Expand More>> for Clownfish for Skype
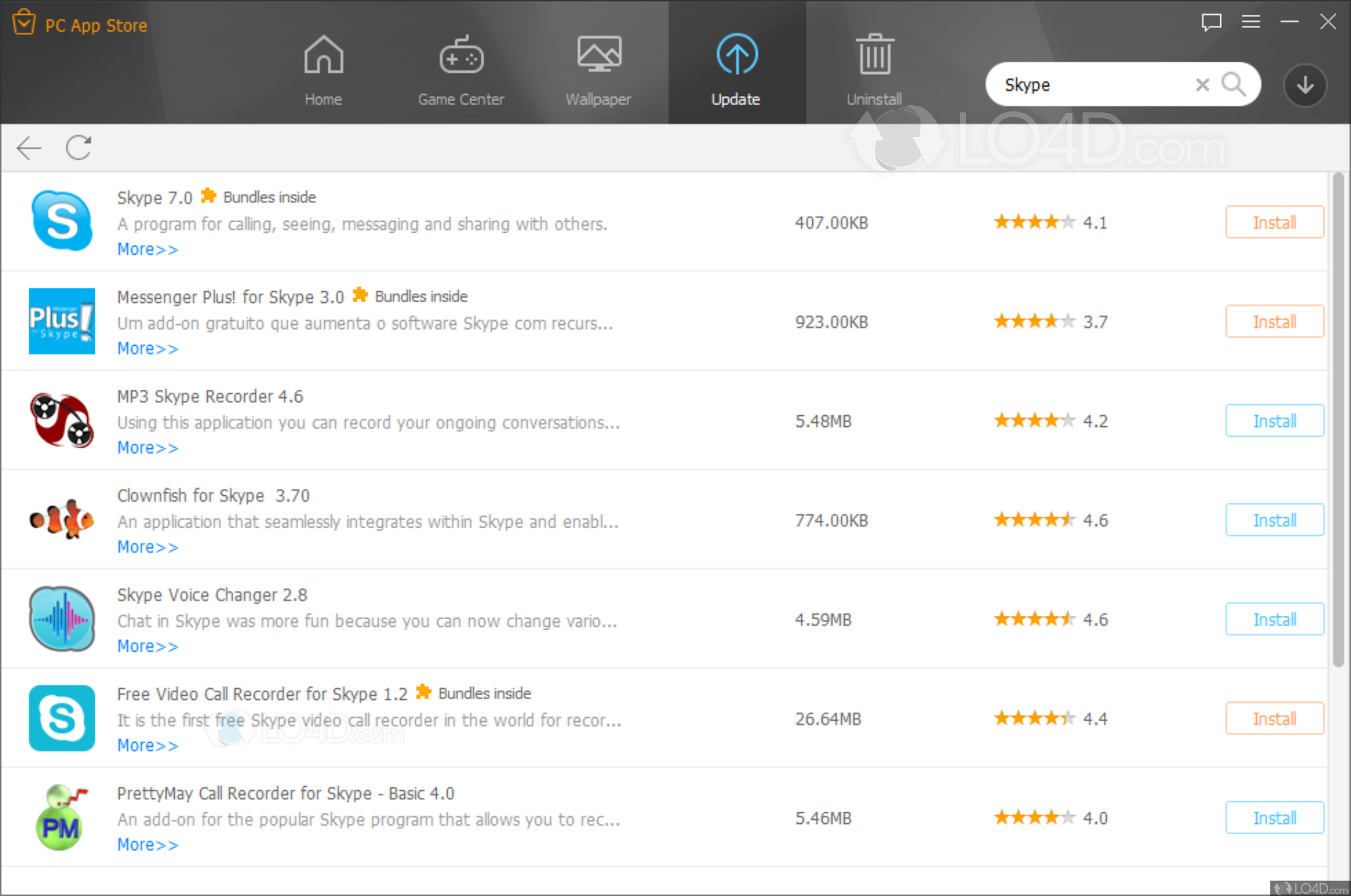Screen dimensions: 1351x896 pyautogui.click(x=147, y=547)
